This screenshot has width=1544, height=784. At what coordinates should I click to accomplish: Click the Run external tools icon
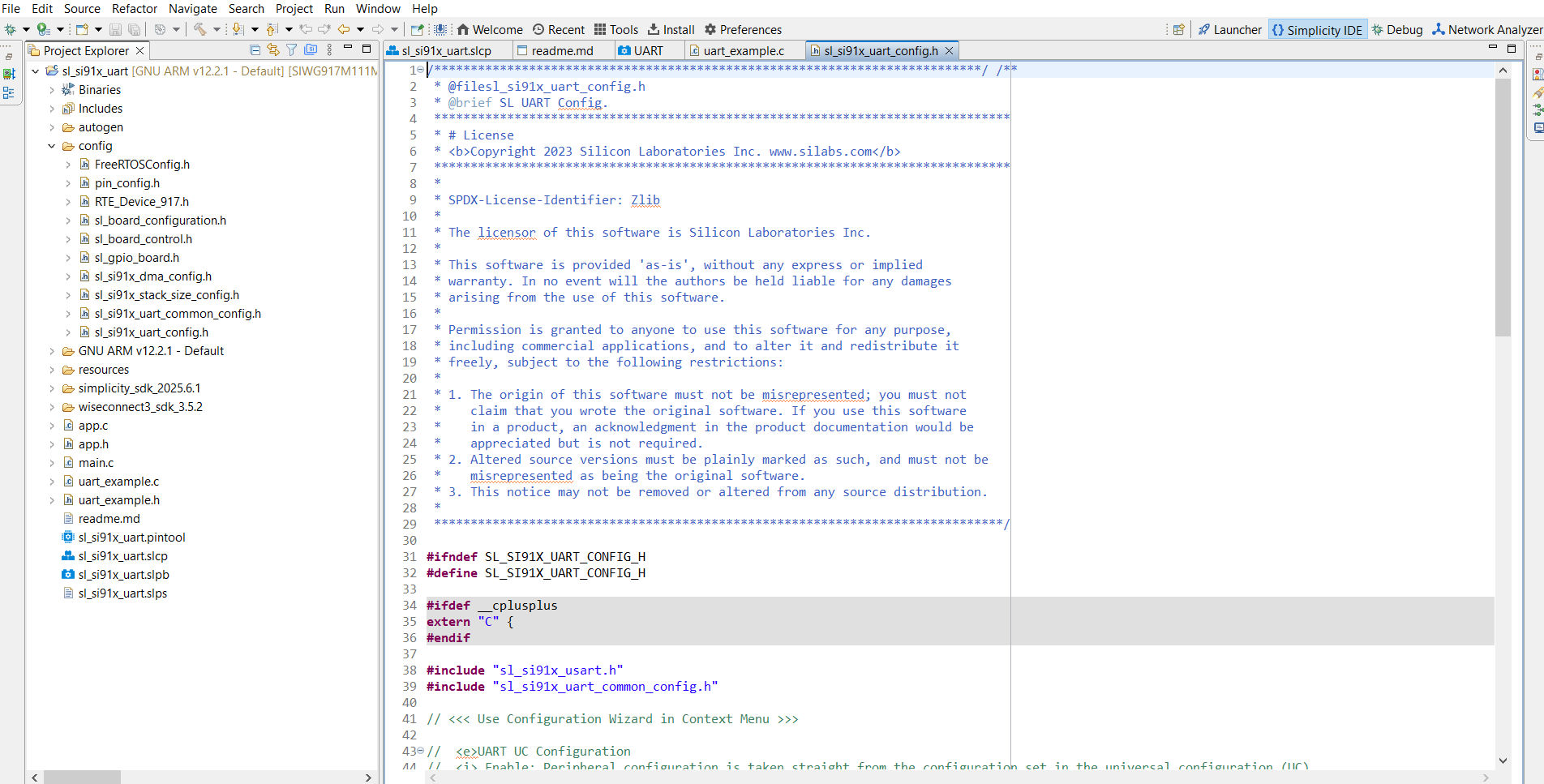[44, 29]
